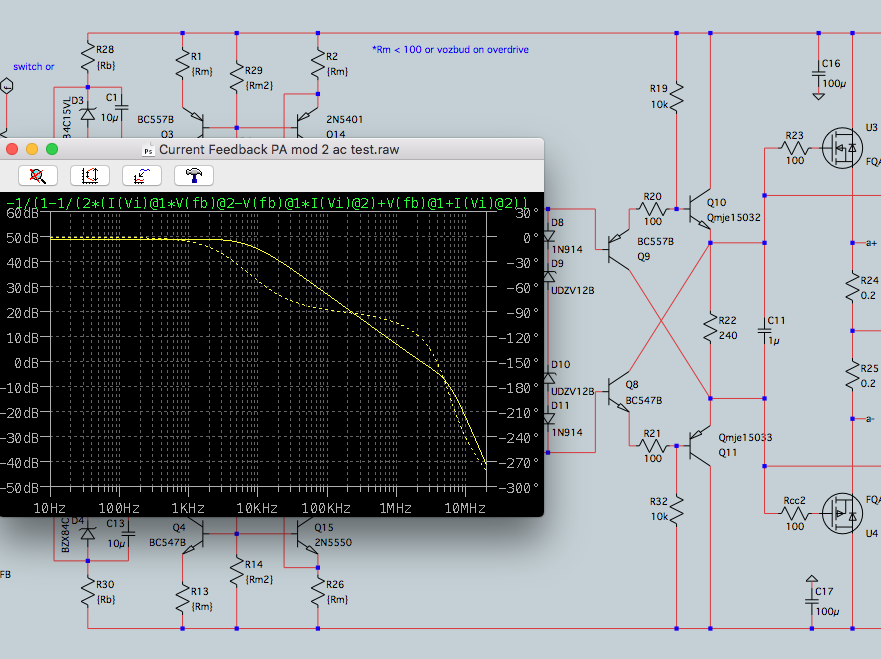Click the D4 zener diode symbol
The width and height of the screenshot is (881, 659).
pos(88,533)
